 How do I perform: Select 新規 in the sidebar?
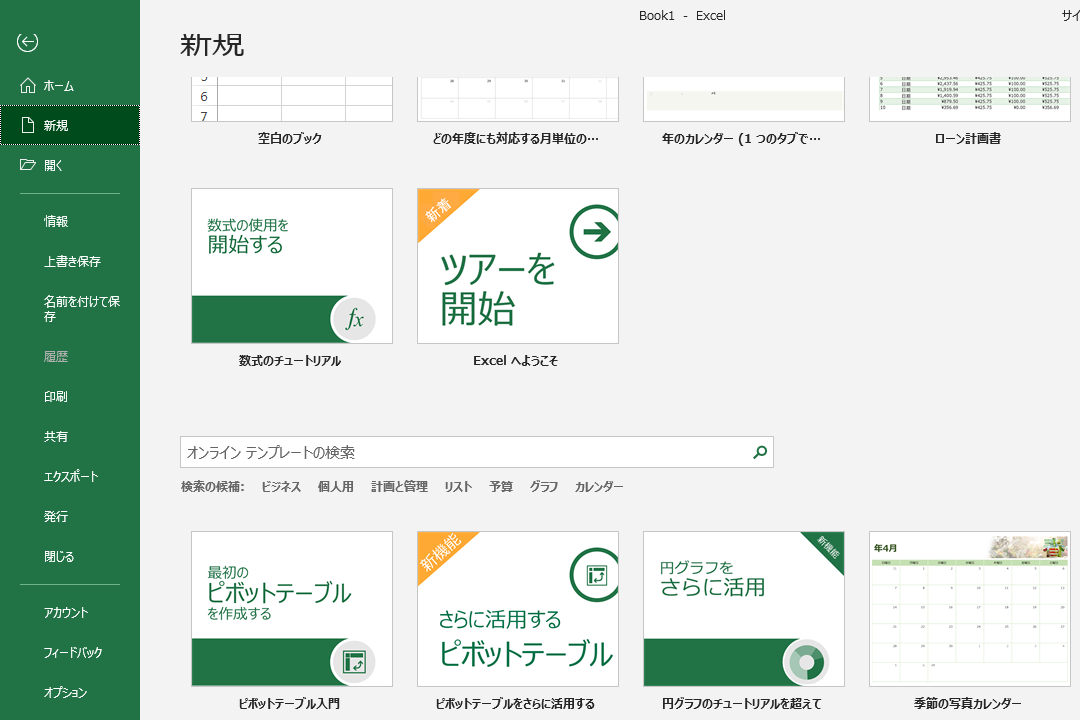click(x=70, y=125)
